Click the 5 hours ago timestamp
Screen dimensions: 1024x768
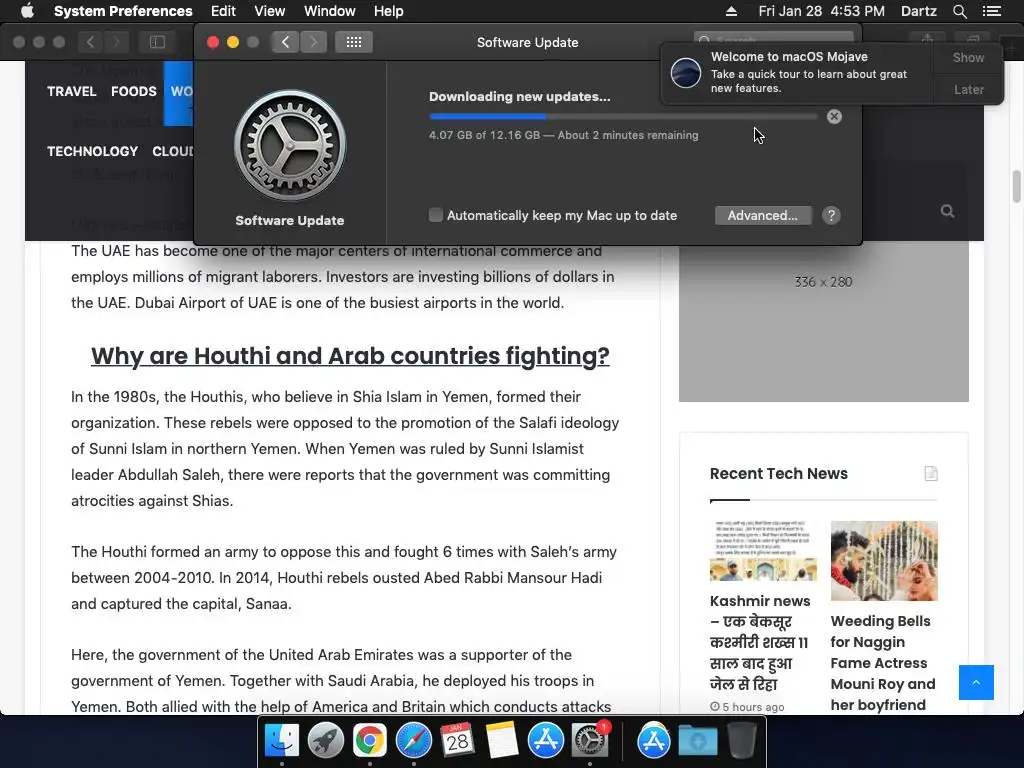pyautogui.click(x=747, y=707)
